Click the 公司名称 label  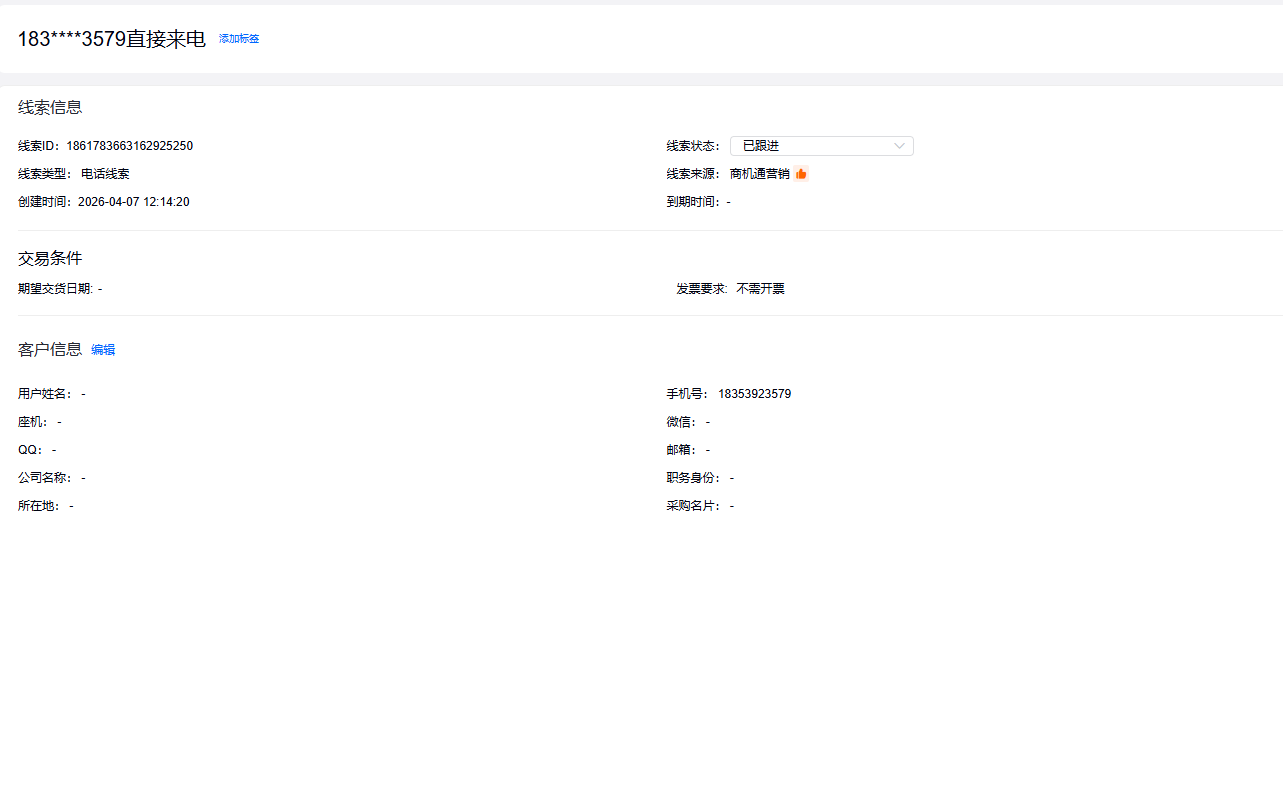tap(45, 478)
